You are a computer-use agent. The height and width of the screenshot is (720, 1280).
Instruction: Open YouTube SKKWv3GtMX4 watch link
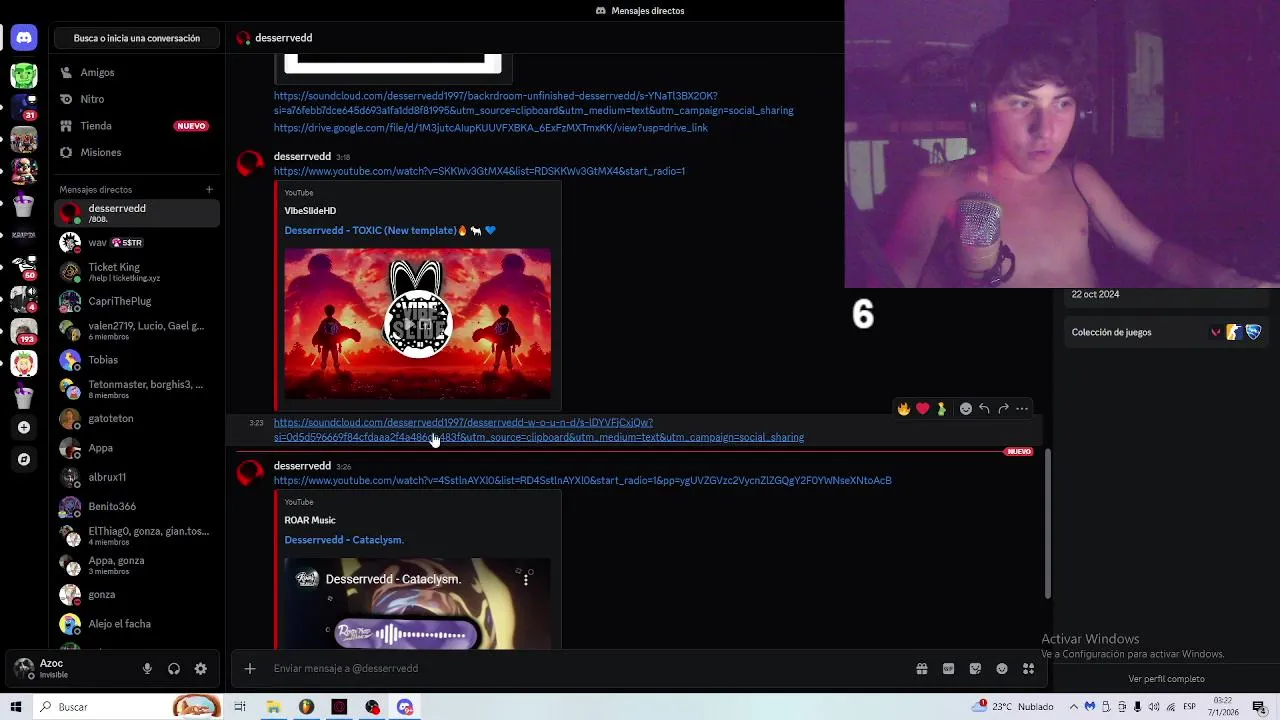479,171
